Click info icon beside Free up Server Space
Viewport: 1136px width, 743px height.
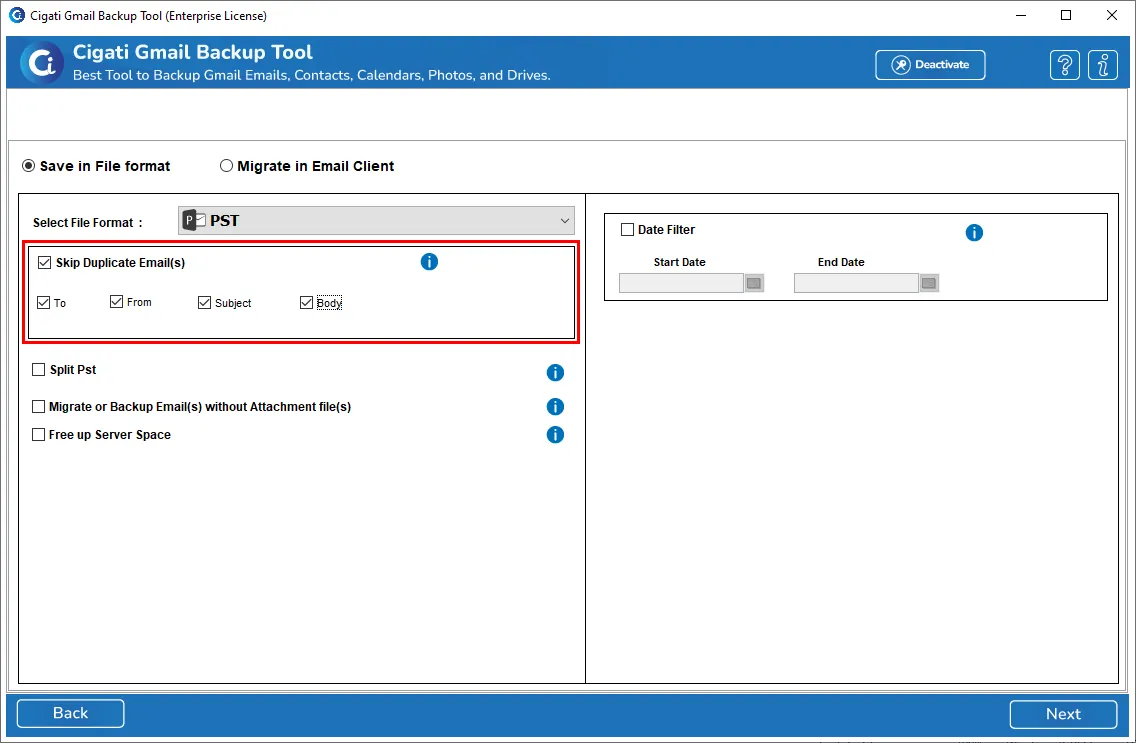click(x=555, y=435)
